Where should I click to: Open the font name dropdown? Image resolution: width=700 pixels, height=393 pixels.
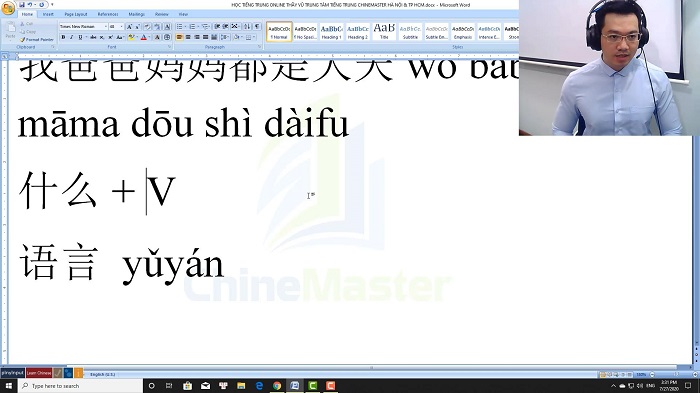click(x=106, y=27)
